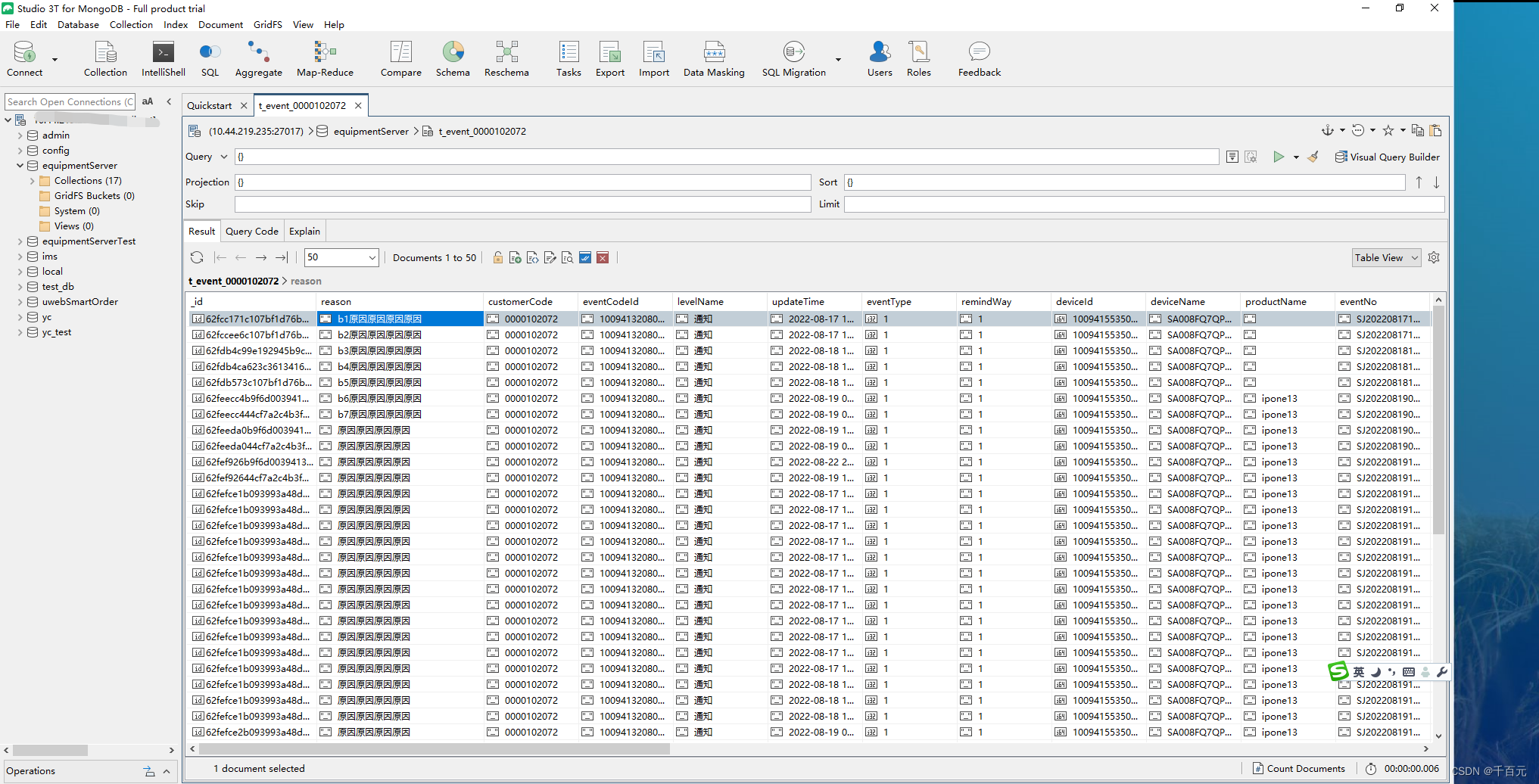
Task: Start the Import wizard
Action: coord(654,59)
